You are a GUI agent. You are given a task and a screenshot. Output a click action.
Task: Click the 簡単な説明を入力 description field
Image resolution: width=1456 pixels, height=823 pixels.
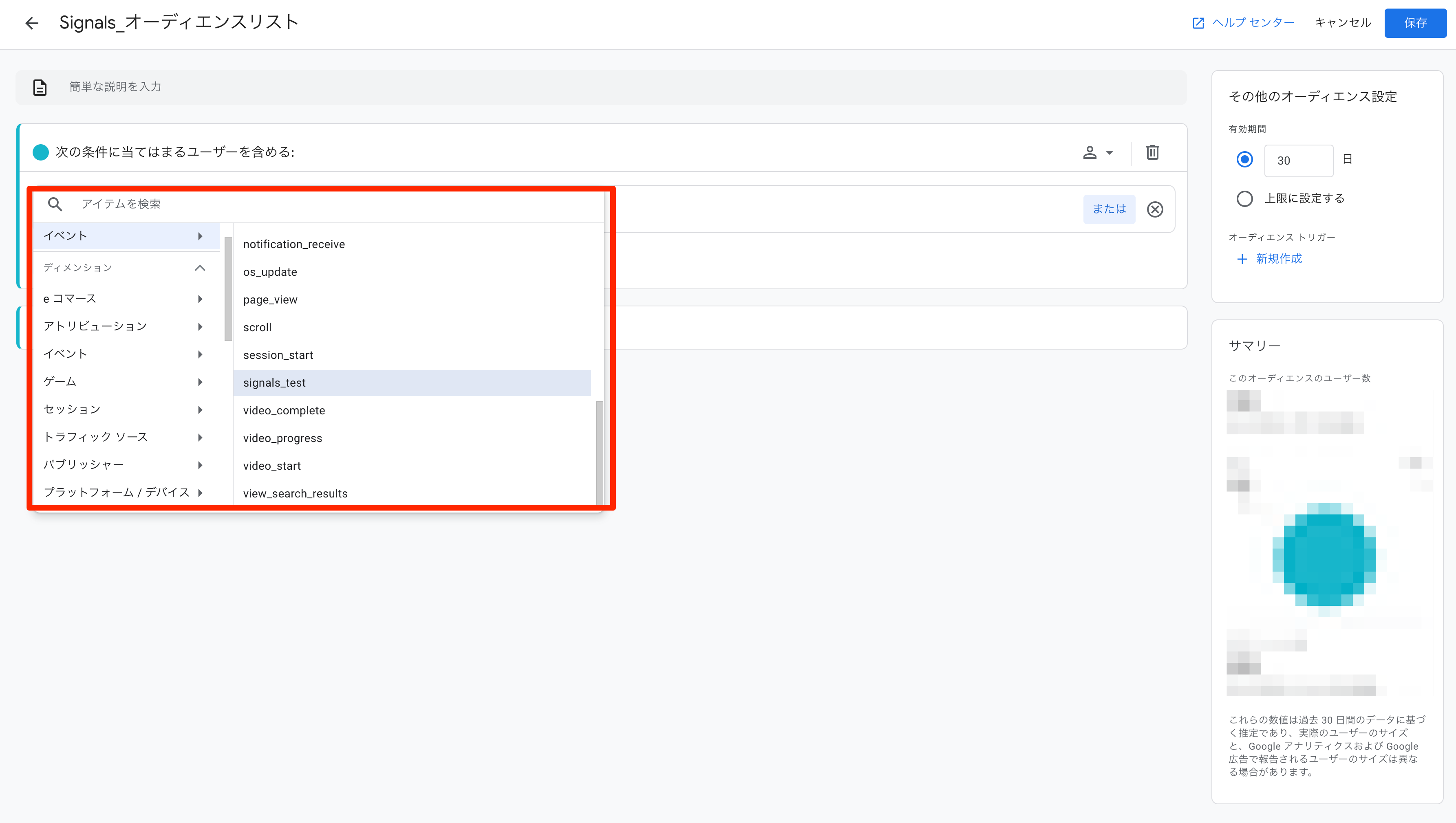(601, 87)
